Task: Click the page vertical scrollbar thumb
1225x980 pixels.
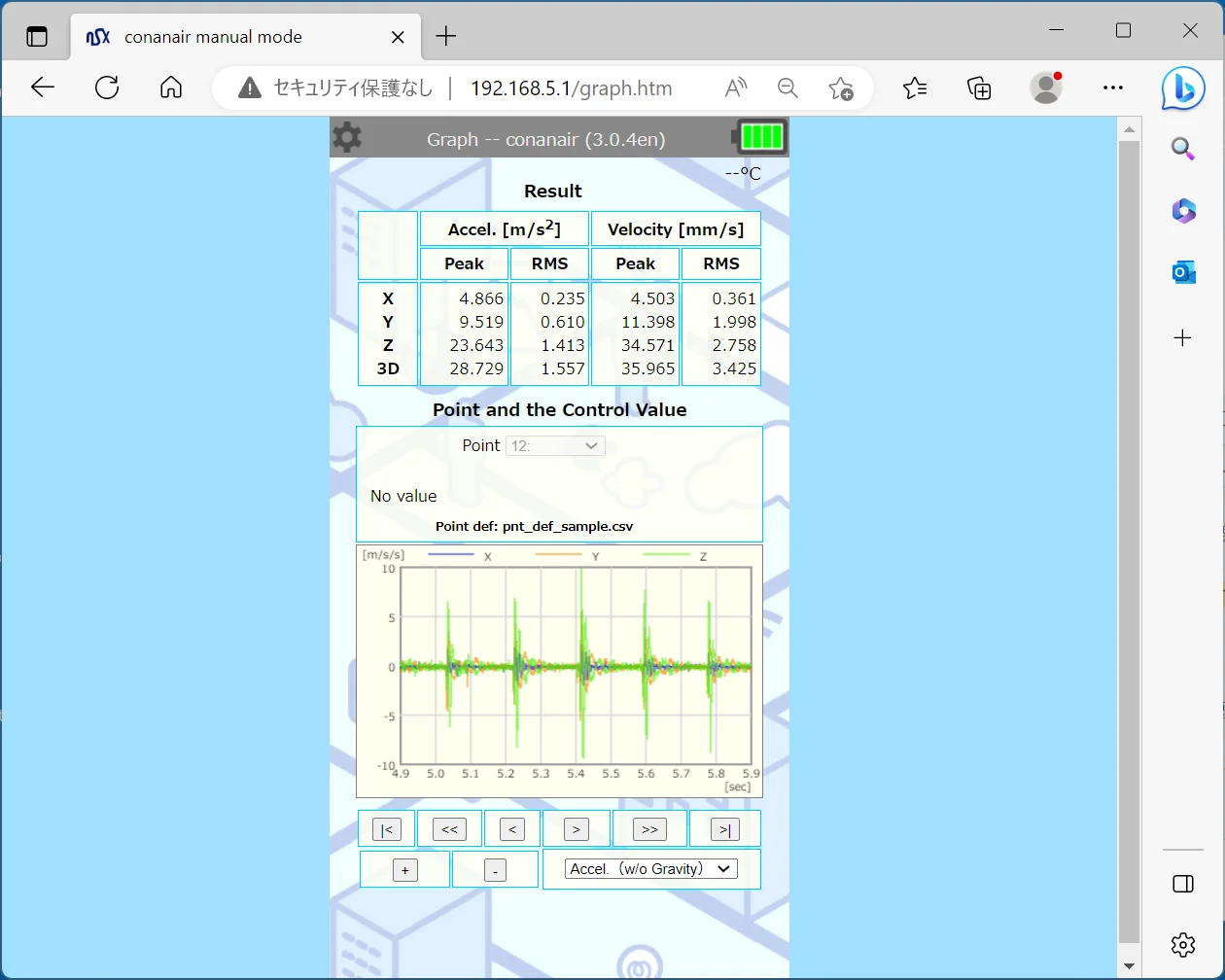Action: [1129, 542]
